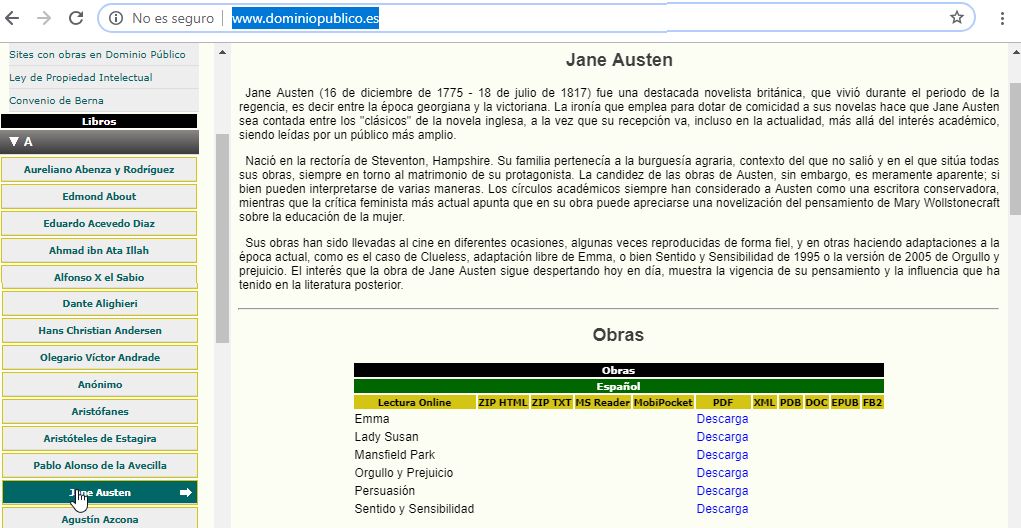1021x528 pixels.
Task: Bookmark the page with the star icon
Action: [x=957, y=18]
